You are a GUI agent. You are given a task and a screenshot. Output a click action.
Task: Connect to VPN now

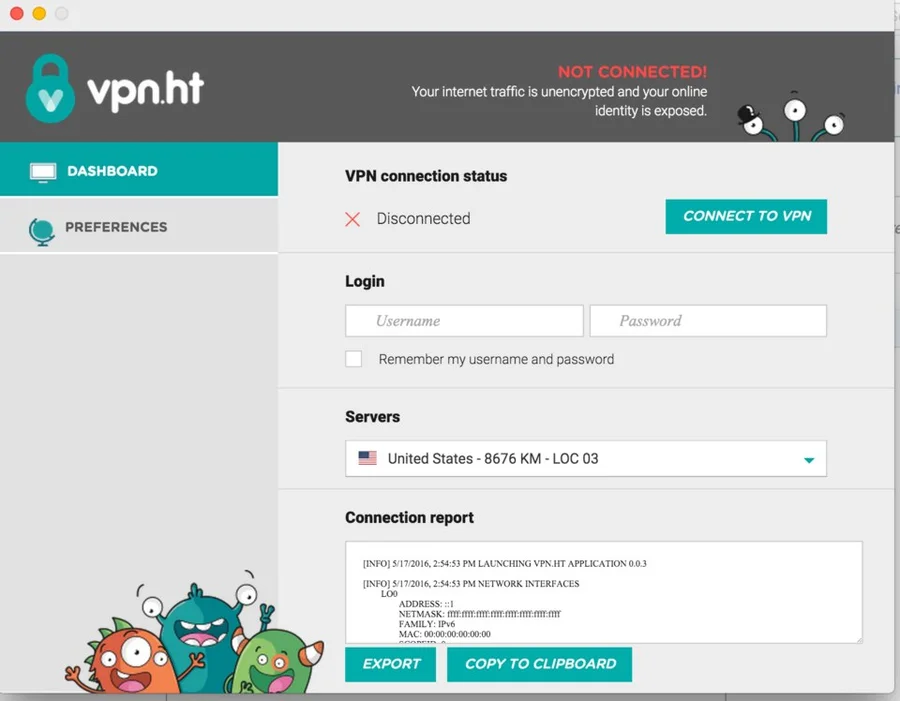[746, 216]
